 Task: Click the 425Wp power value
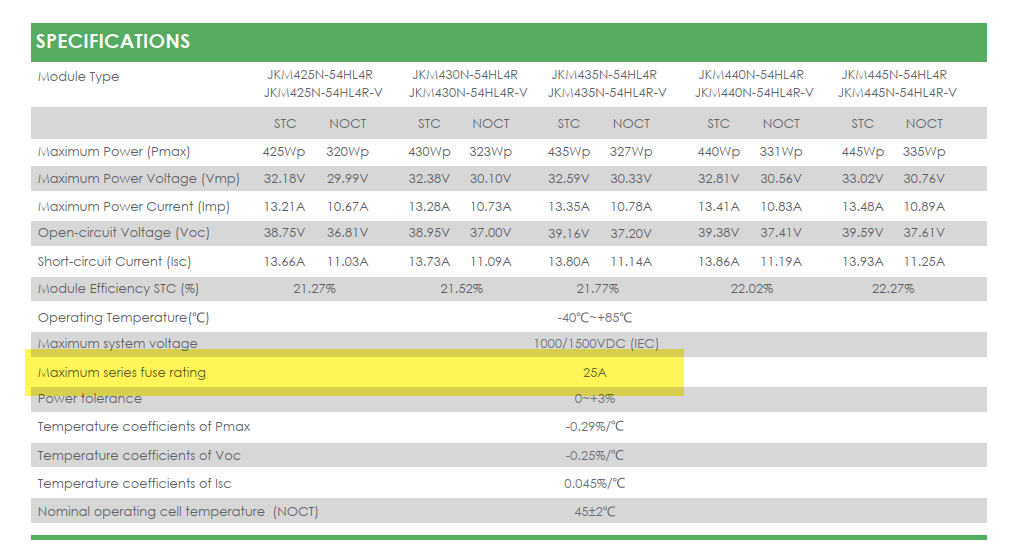pyautogui.click(x=284, y=151)
